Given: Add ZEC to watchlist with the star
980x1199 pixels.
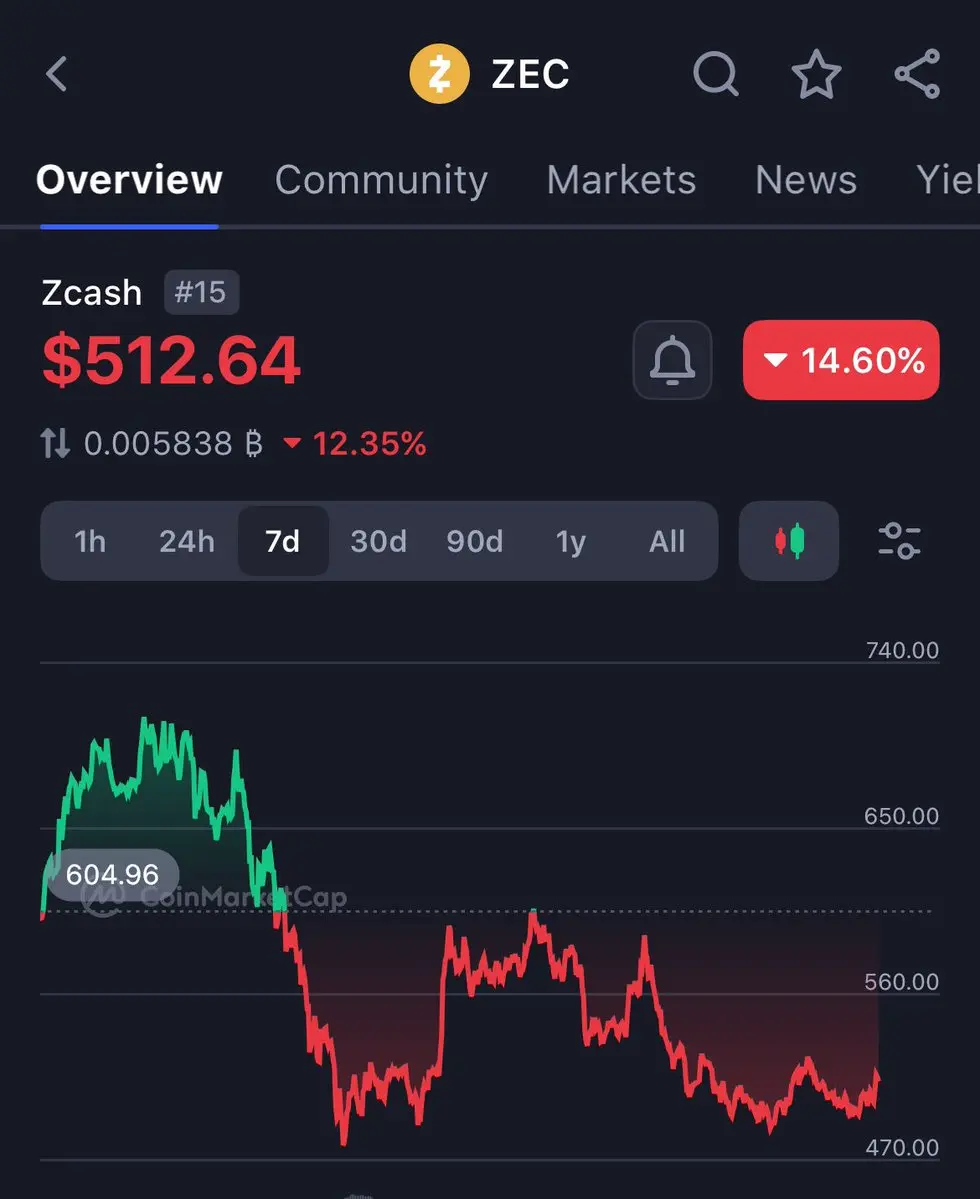Looking at the screenshot, I should 816,74.
